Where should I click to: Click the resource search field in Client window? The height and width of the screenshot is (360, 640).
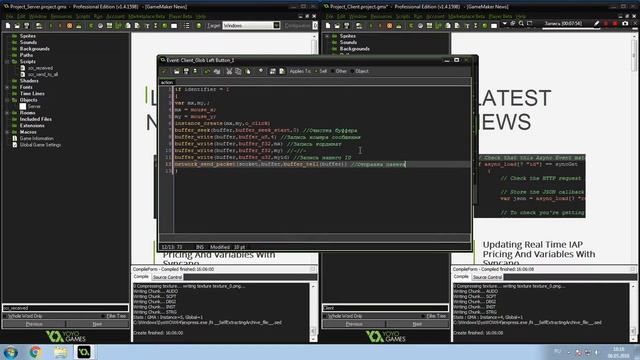[x=385, y=308]
